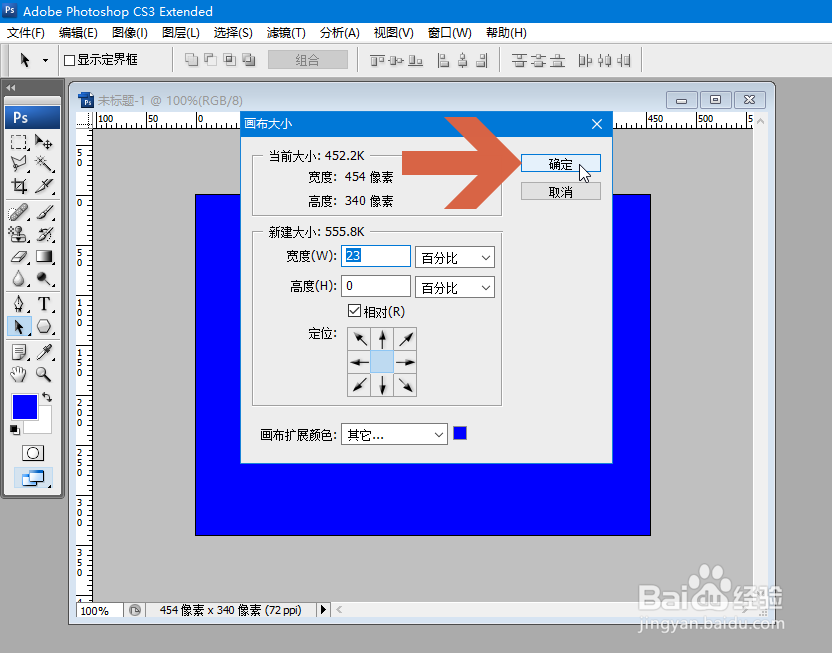Select the Magic Wand tool
The height and width of the screenshot is (653, 832).
(x=44, y=163)
